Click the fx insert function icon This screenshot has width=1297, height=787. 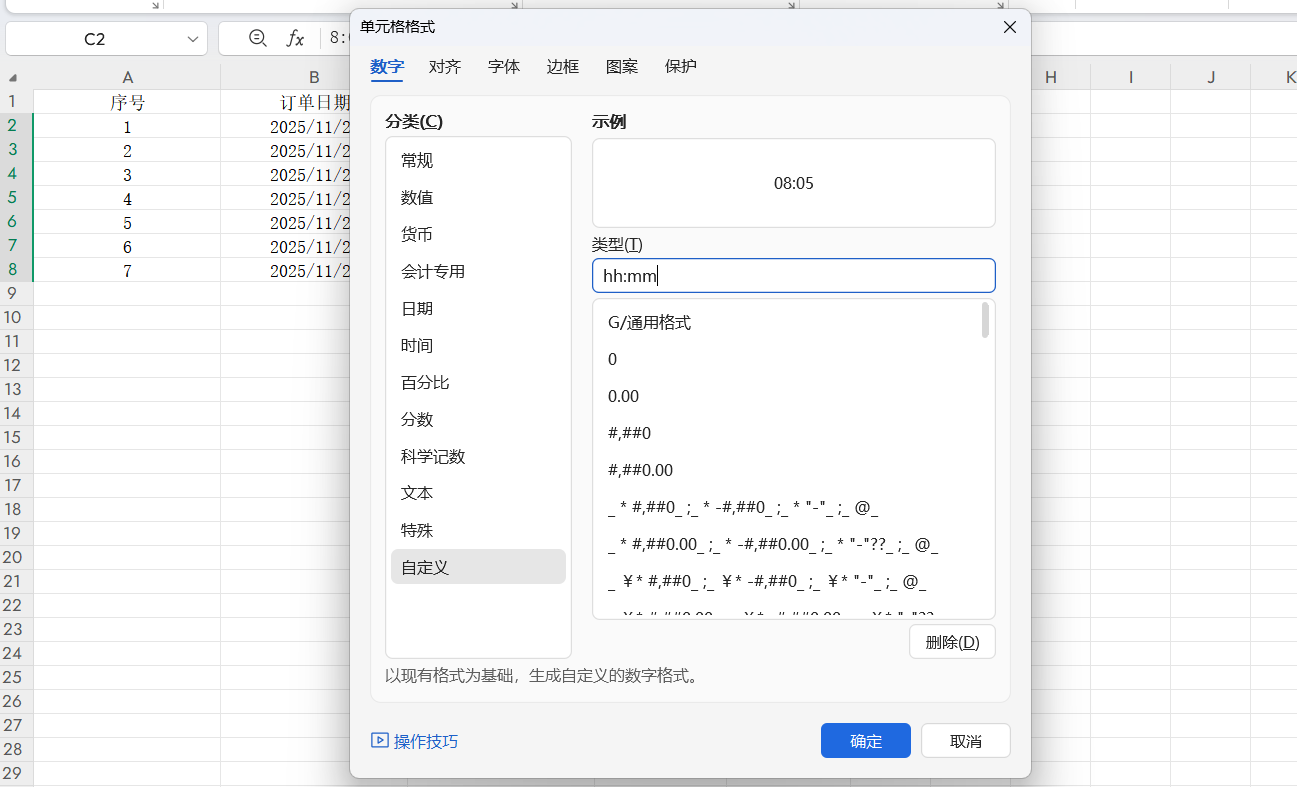click(295, 37)
